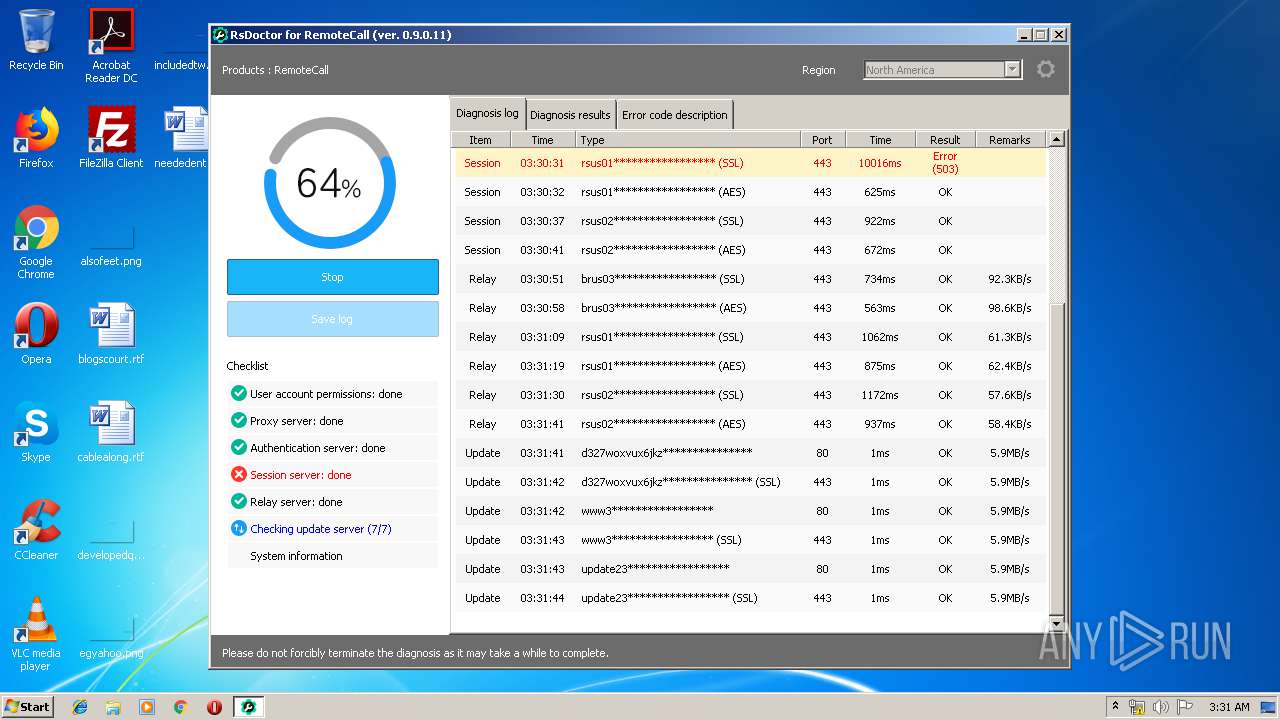
Task: Click the green check beside Authentication server
Action: point(238,447)
